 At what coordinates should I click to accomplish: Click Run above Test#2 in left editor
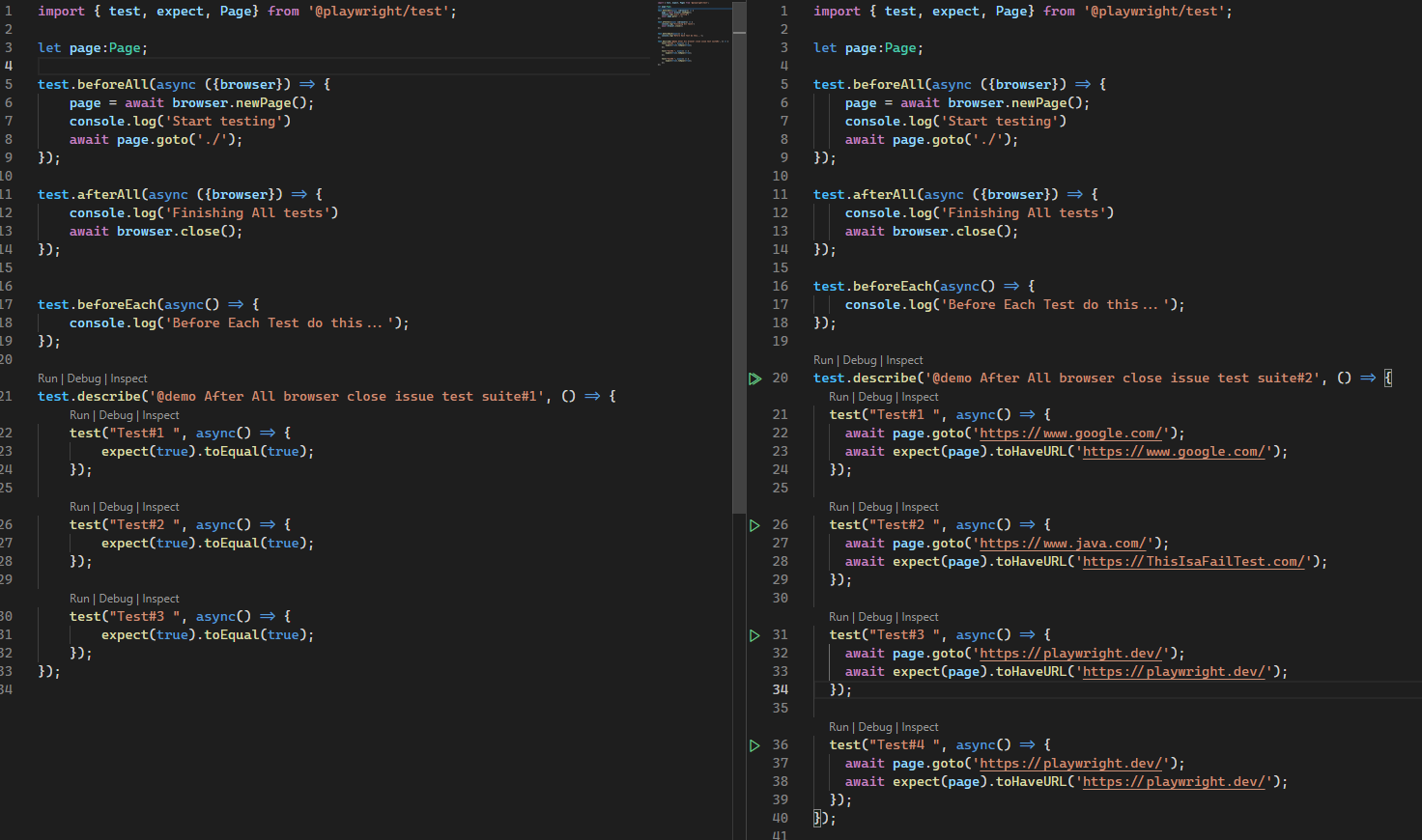point(79,507)
